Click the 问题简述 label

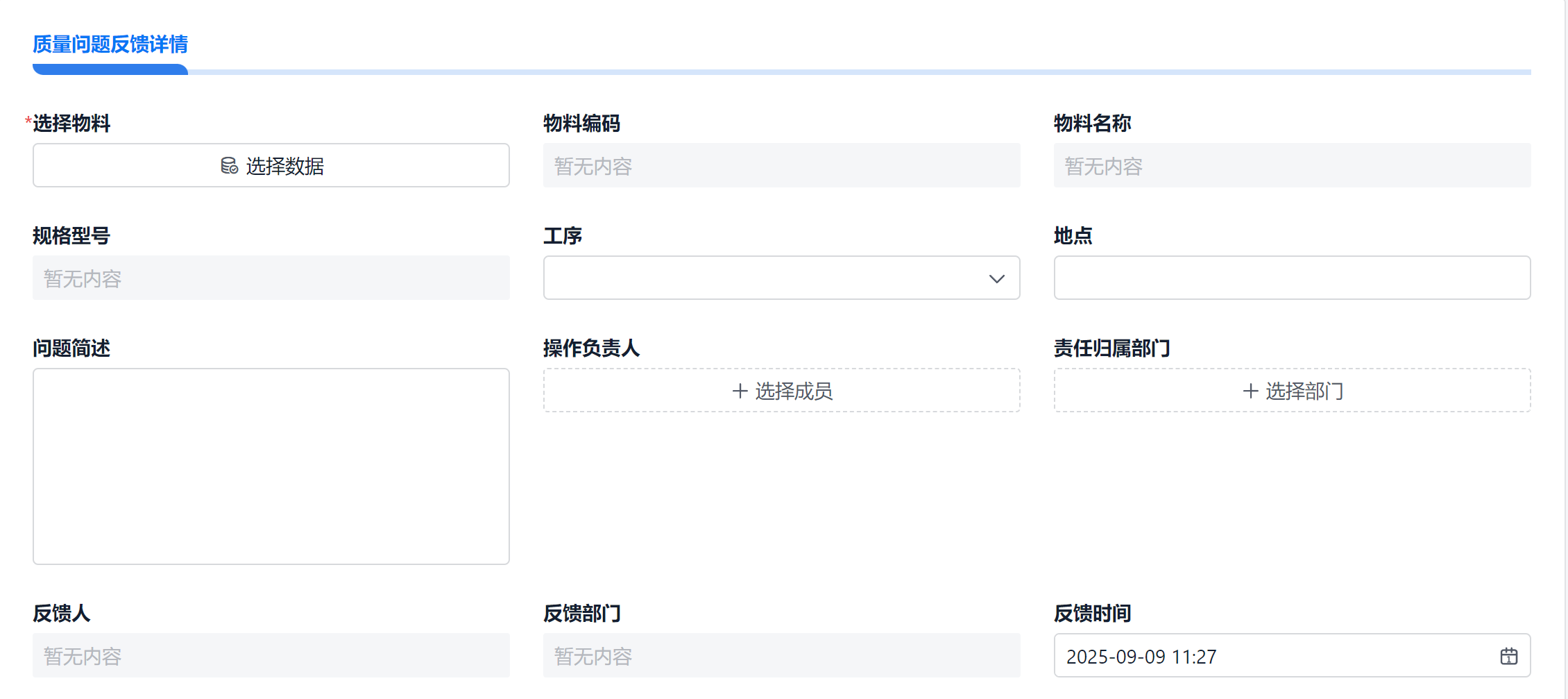click(71, 348)
